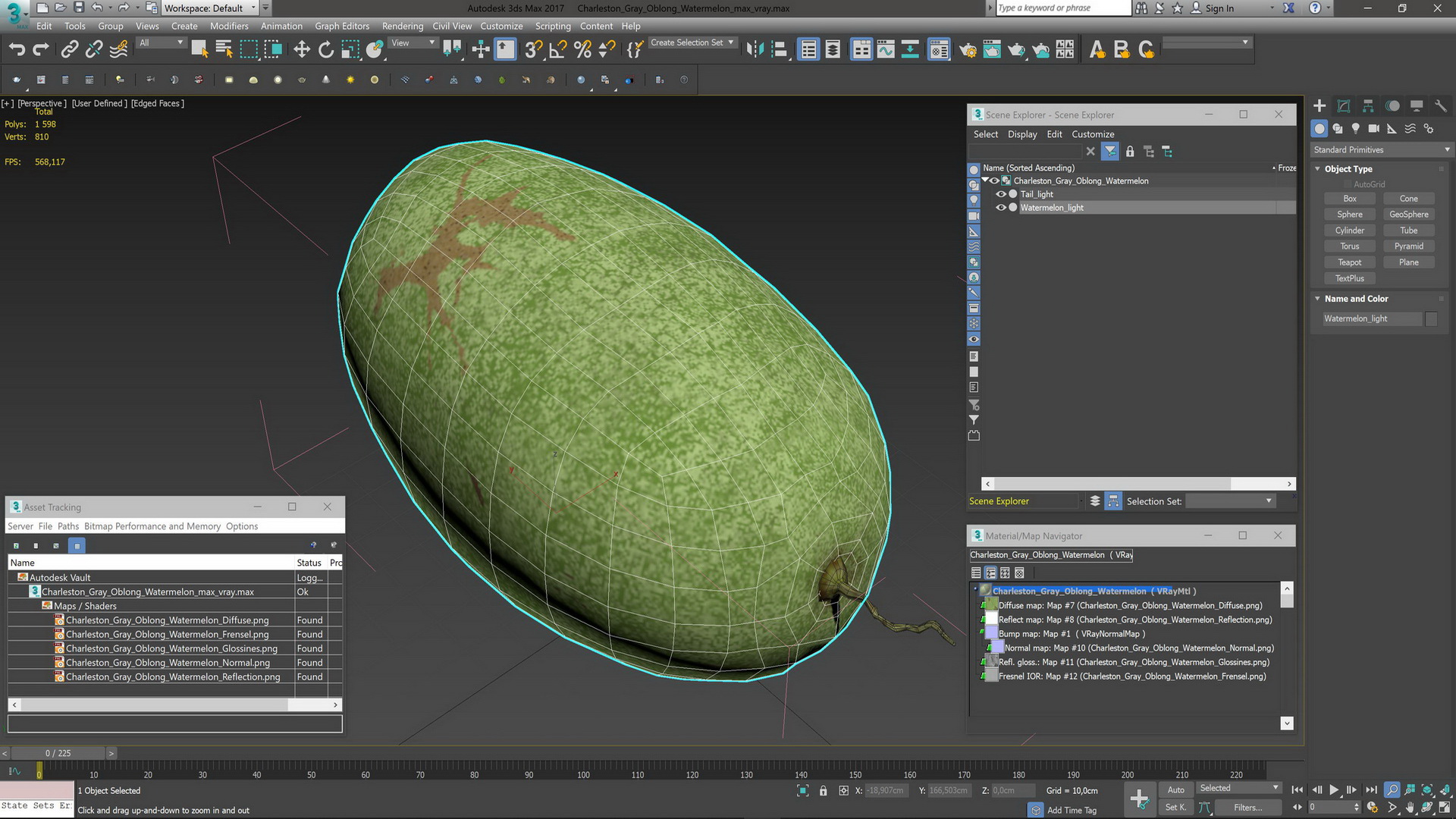This screenshot has width=1456, height=819.
Task: Open the Standard Primitives dropdown
Action: (1381, 150)
